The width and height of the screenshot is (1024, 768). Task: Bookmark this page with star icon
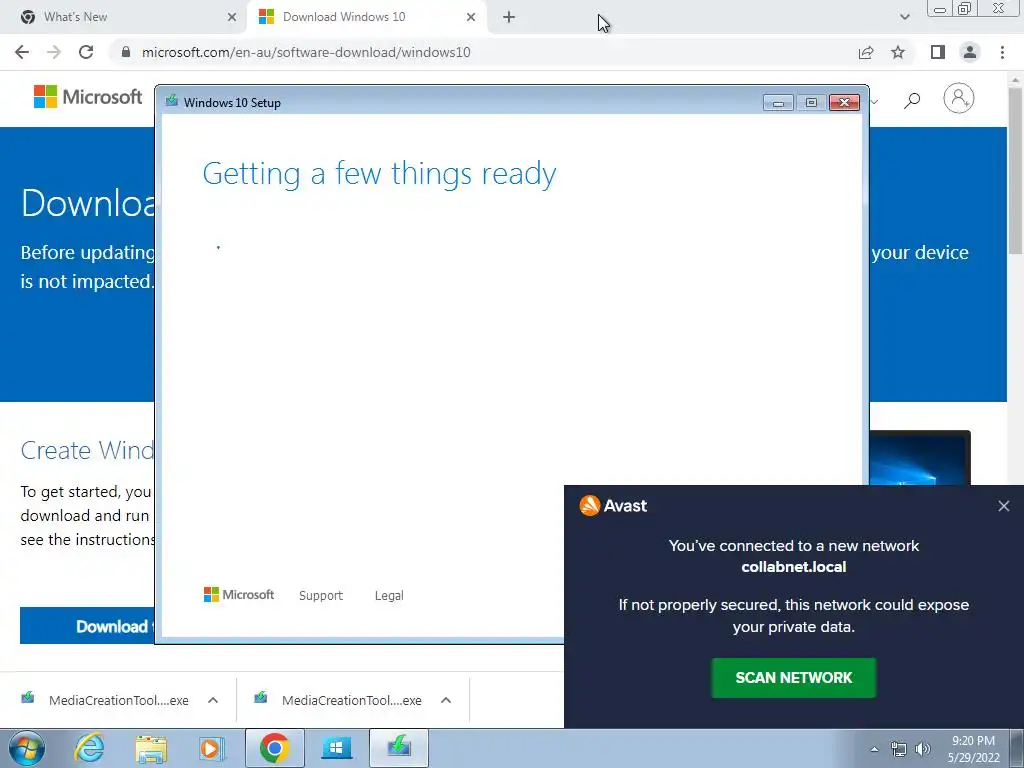pyautogui.click(x=898, y=52)
